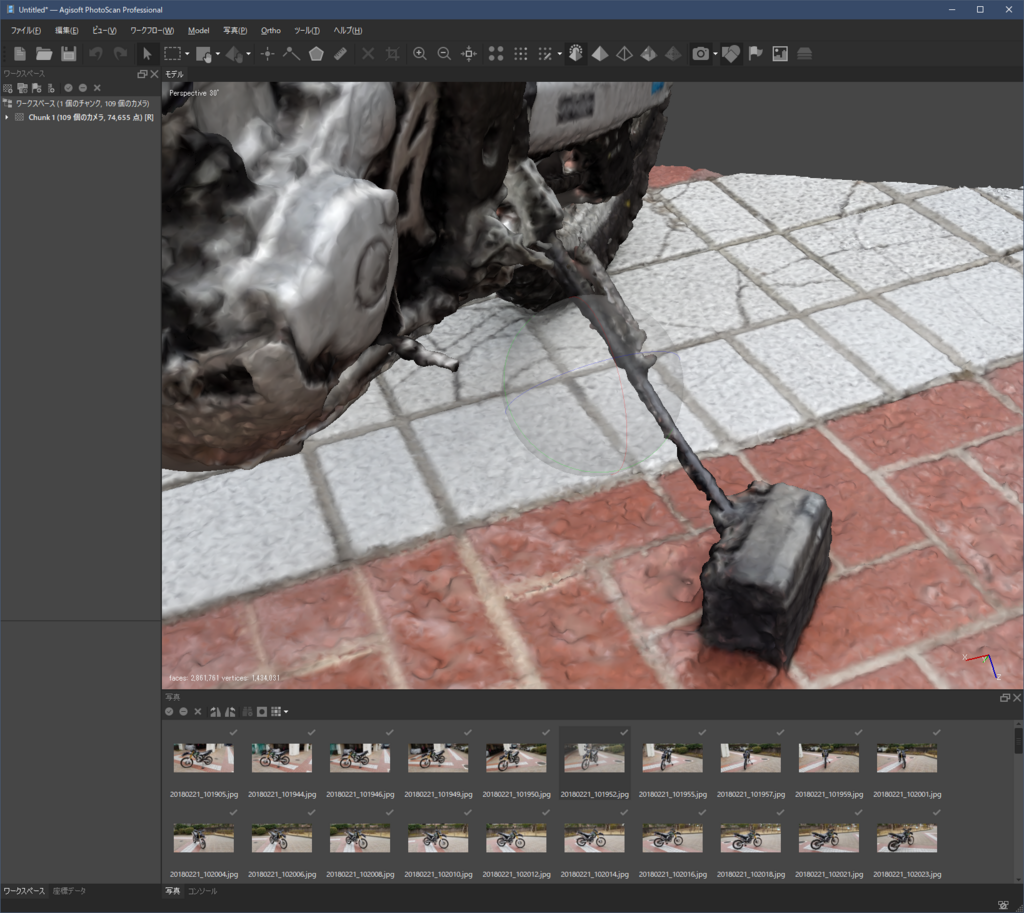Click the Zoom In magnifier
Screen dimensions: 1024x913
click(x=420, y=54)
